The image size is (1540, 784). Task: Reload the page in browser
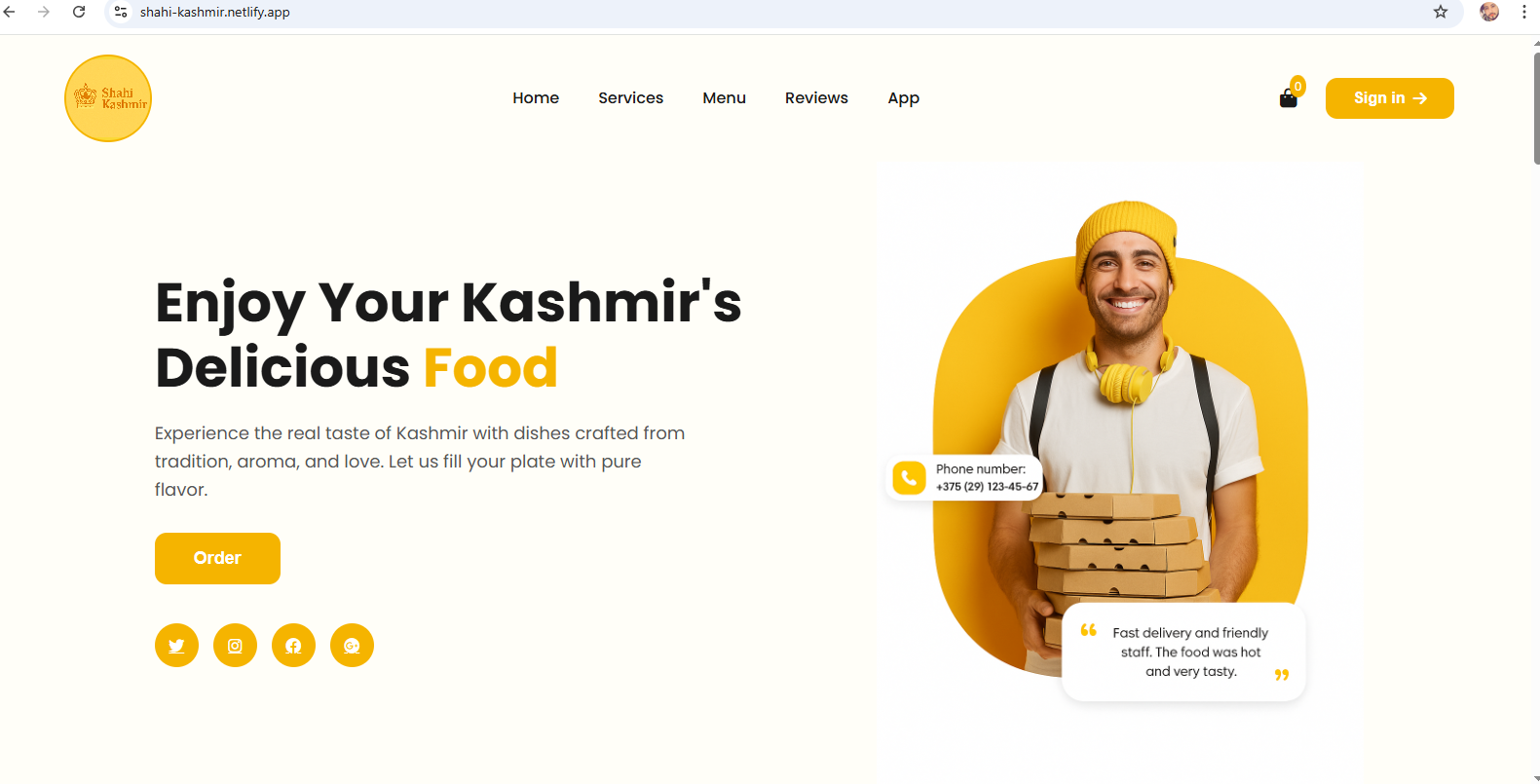pyautogui.click(x=79, y=12)
